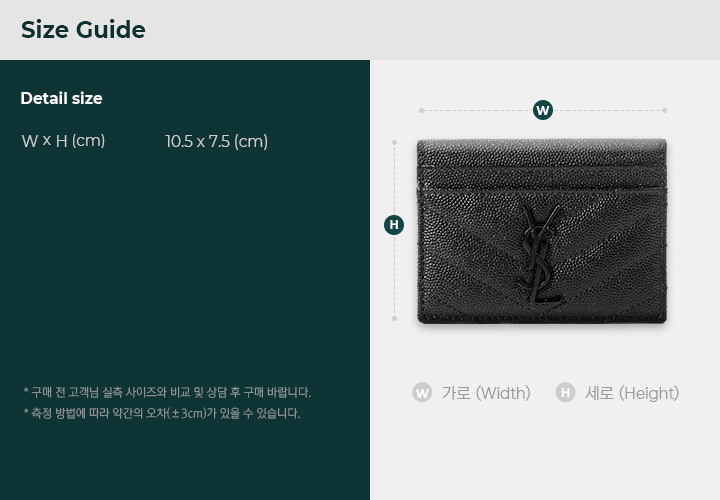Click the note about comparing measured size
The image size is (720, 500).
click(167, 393)
